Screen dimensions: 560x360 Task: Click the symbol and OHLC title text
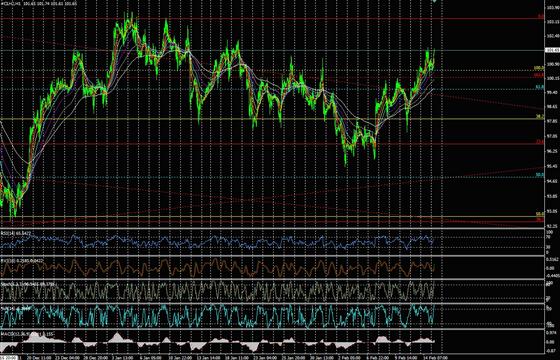click(x=39, y=3)
